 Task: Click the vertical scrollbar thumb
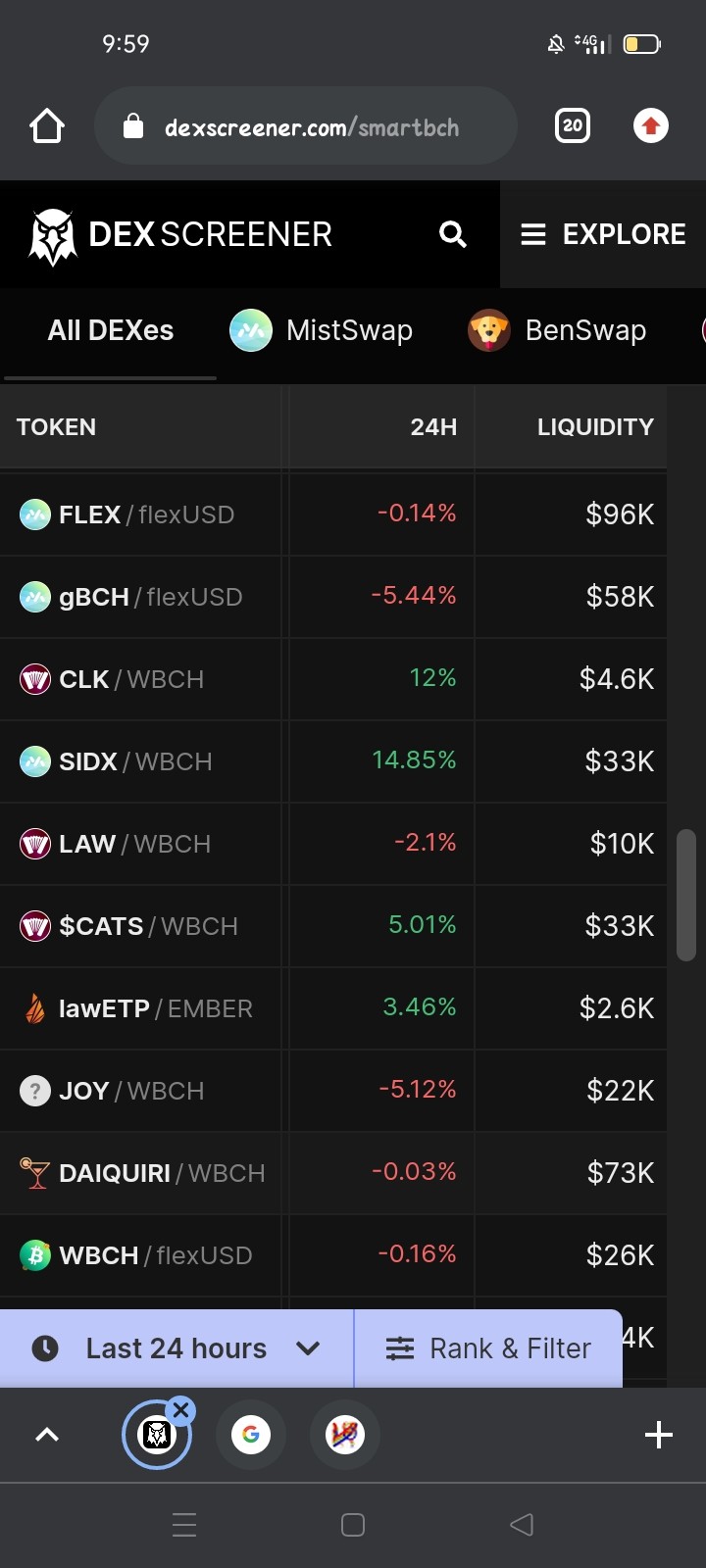tap(686, 895)
